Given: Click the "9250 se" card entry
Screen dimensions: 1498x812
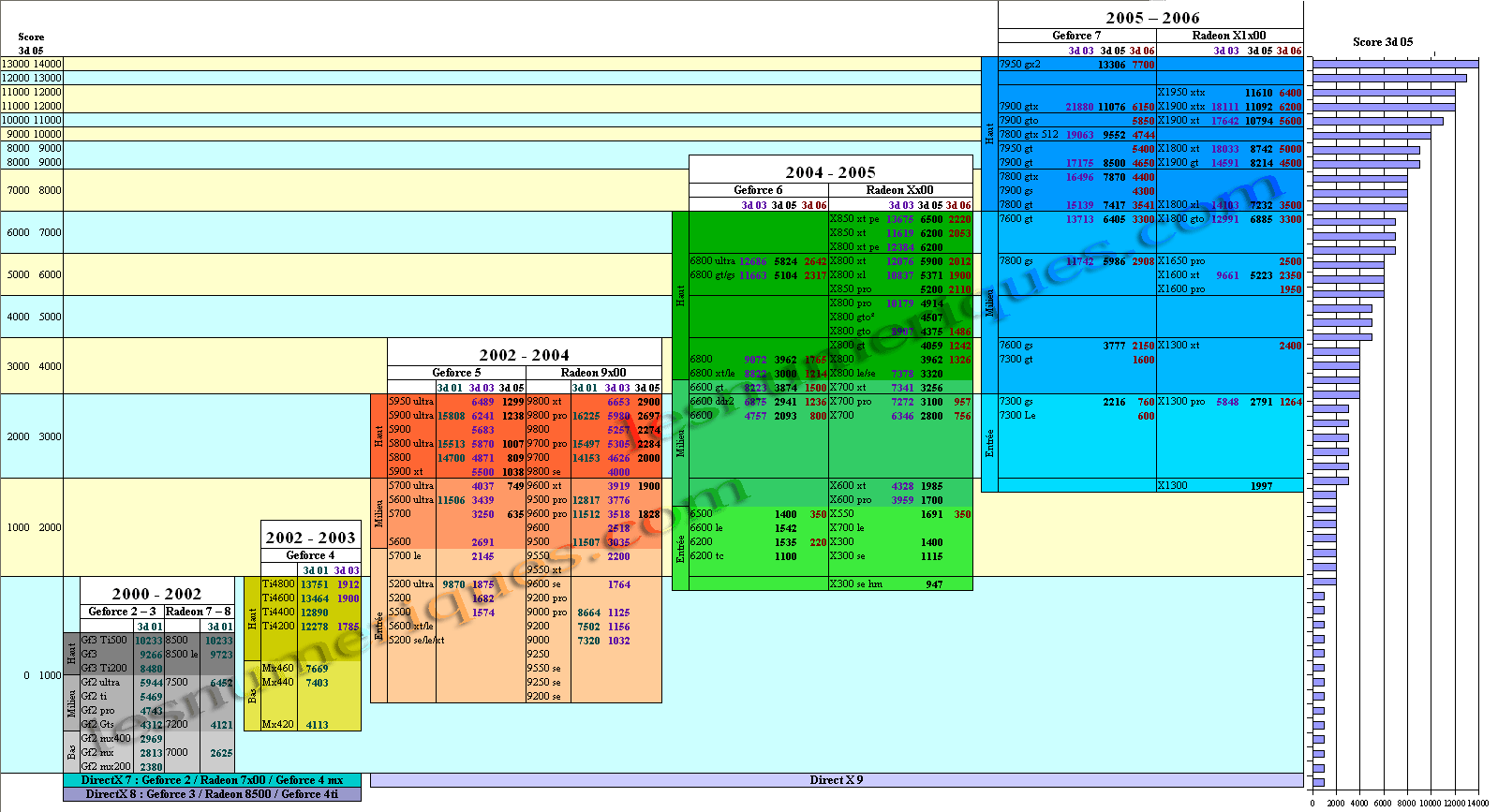Looking at the screenshot, I should tap(543, 683).
